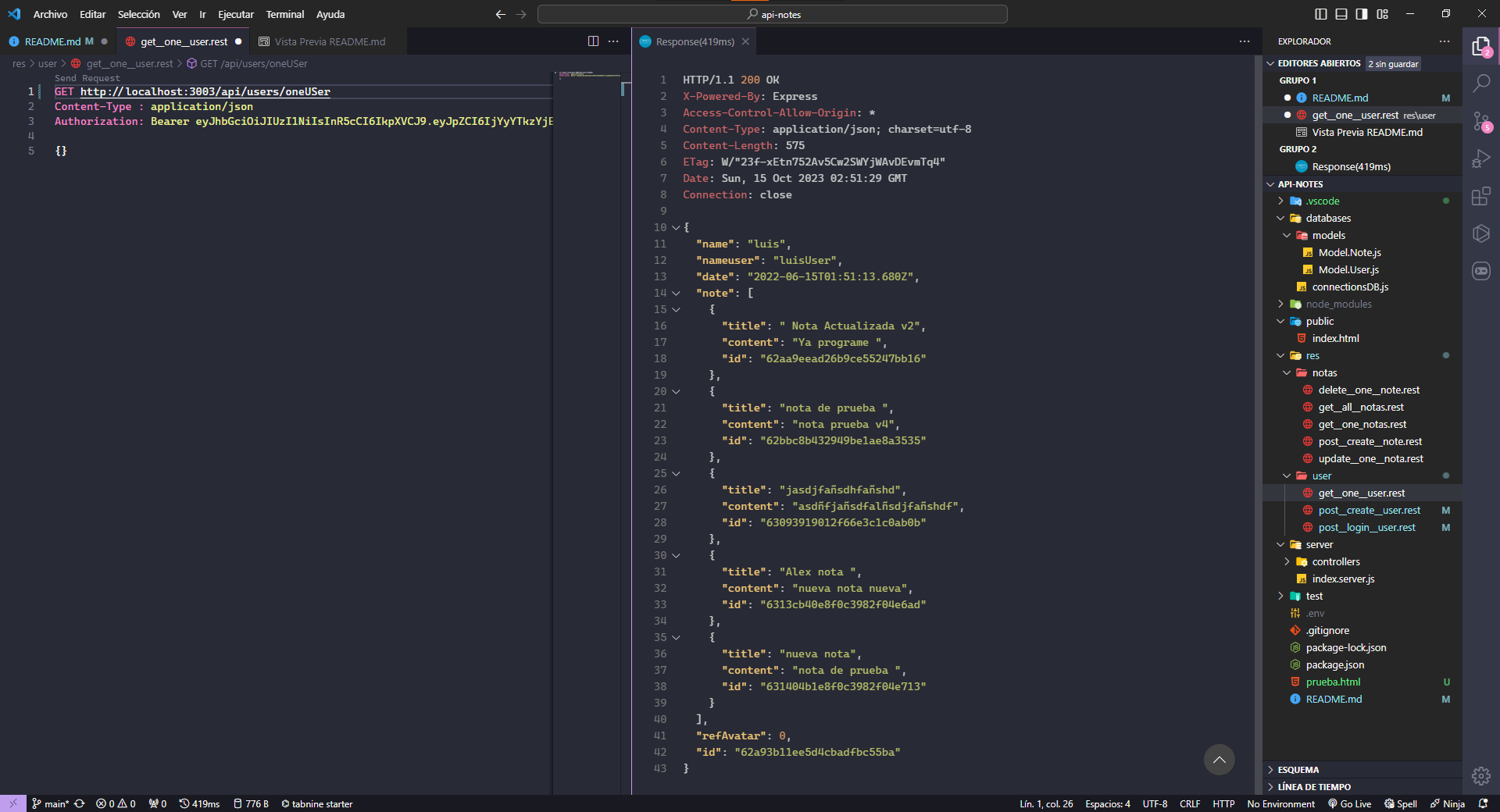Viewport: 1500px width, 812px height.
Task: Open Source Control view icon
Action: (x=1480, y=121)
